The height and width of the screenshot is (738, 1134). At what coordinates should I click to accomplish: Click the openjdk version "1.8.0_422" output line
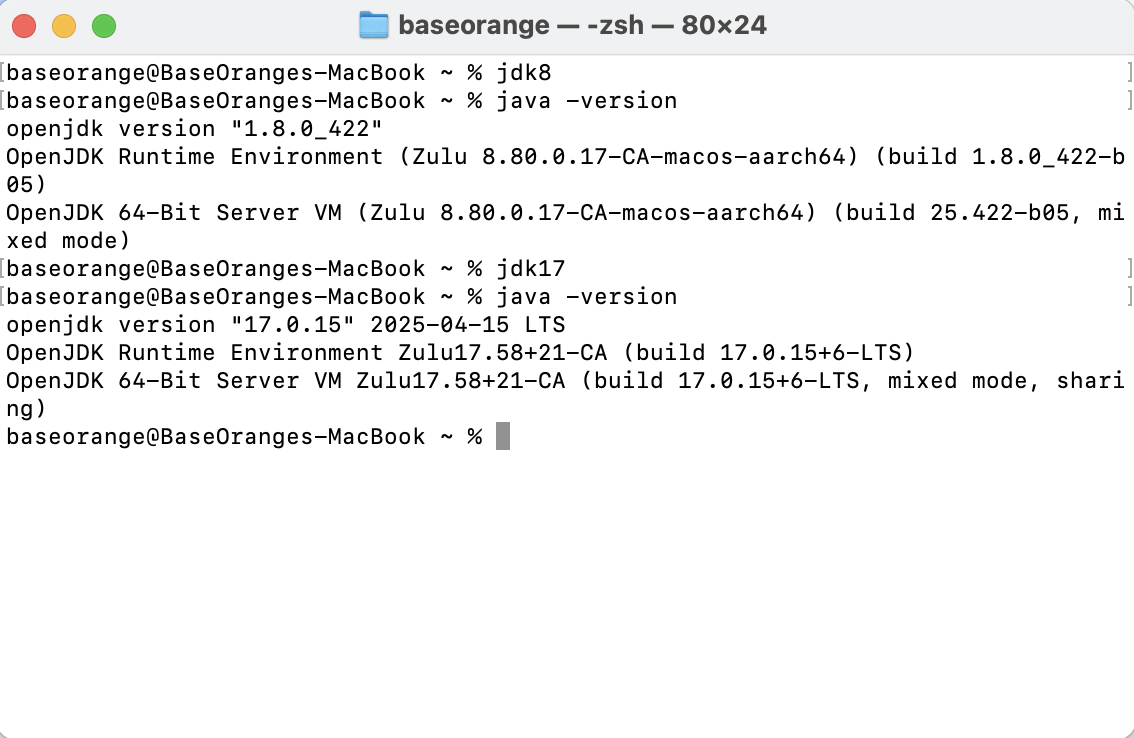click(195, 129)
